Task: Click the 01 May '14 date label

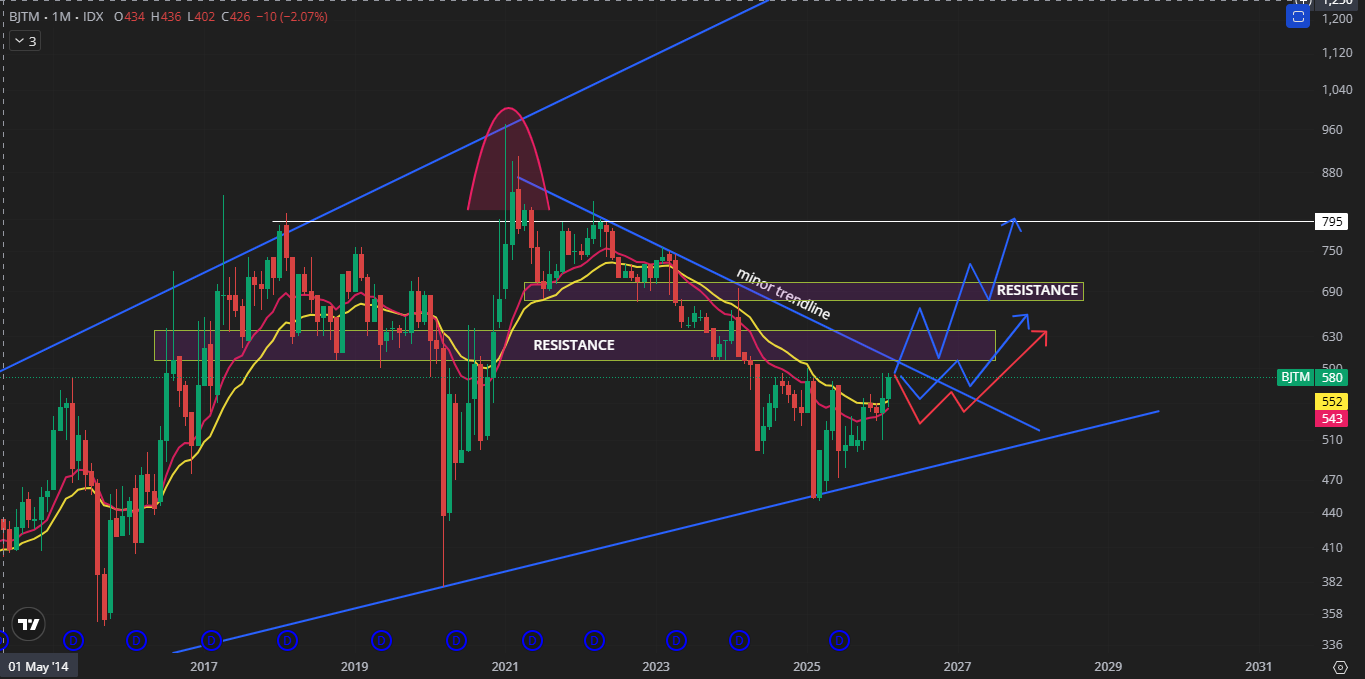Action: pos(36,666)
